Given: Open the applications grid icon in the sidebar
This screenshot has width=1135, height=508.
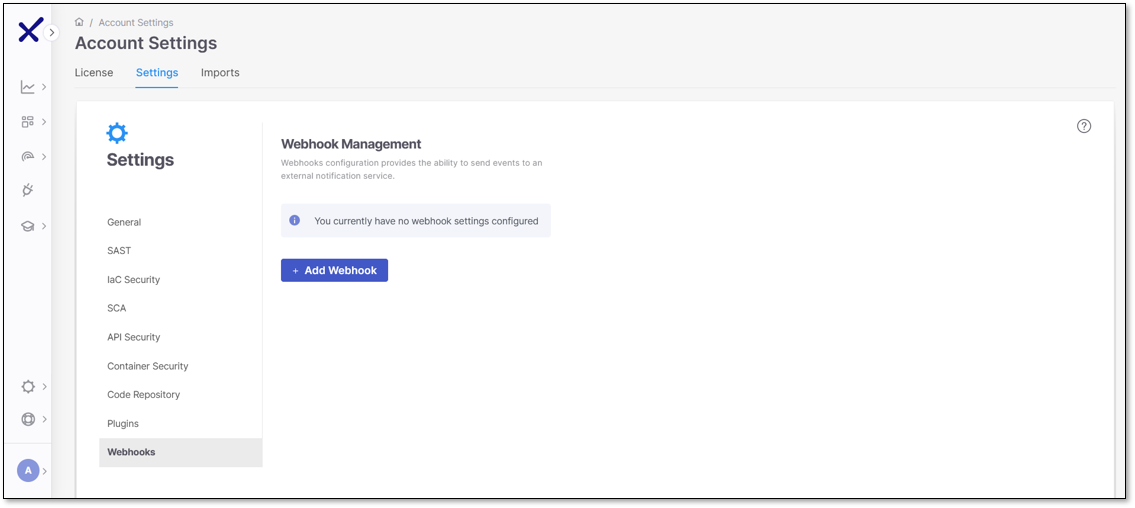Looking at the screenshot, I should tap(28, 122).
